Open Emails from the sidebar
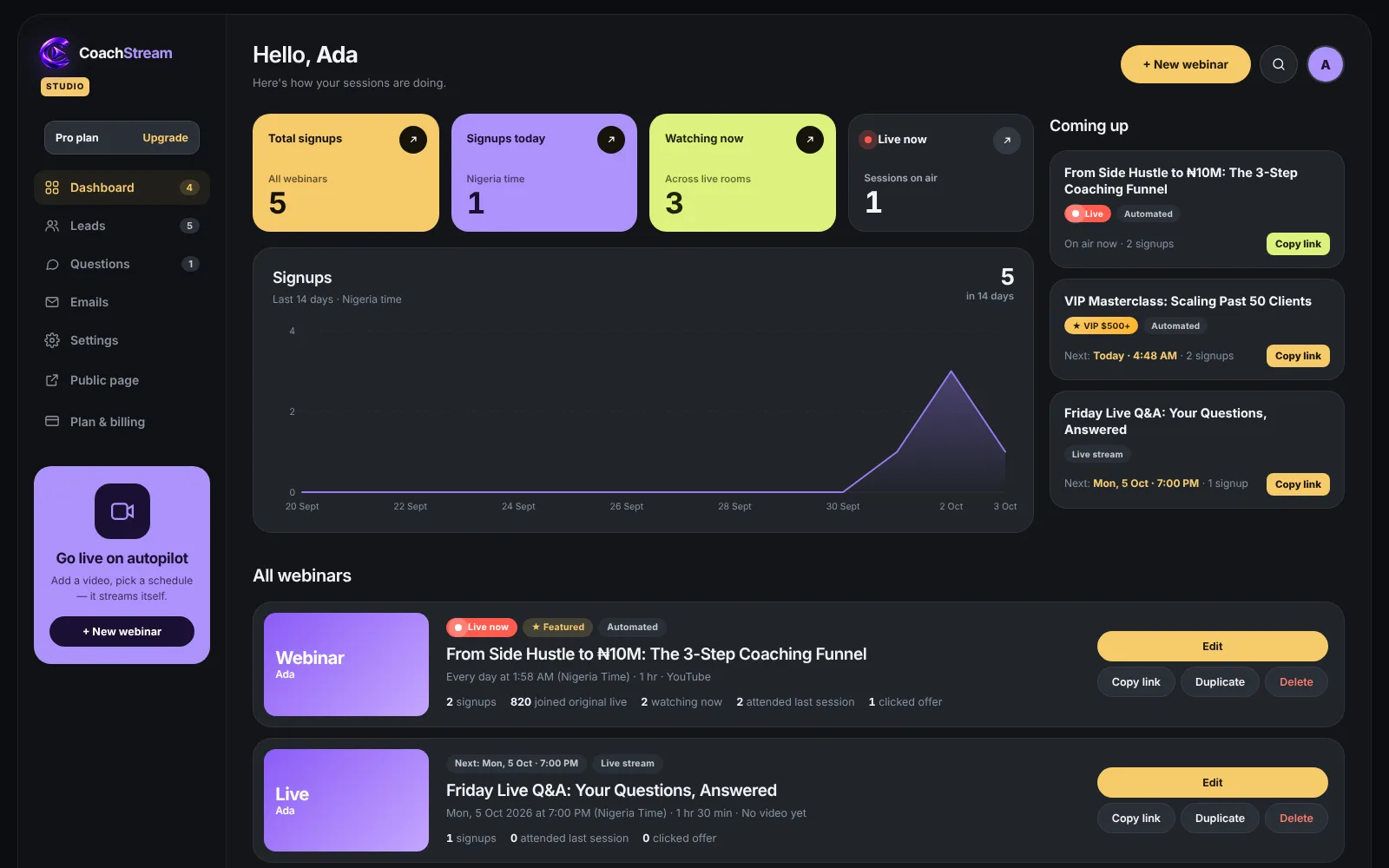This screenshot has height=868, width=1389. coord(122,302)
